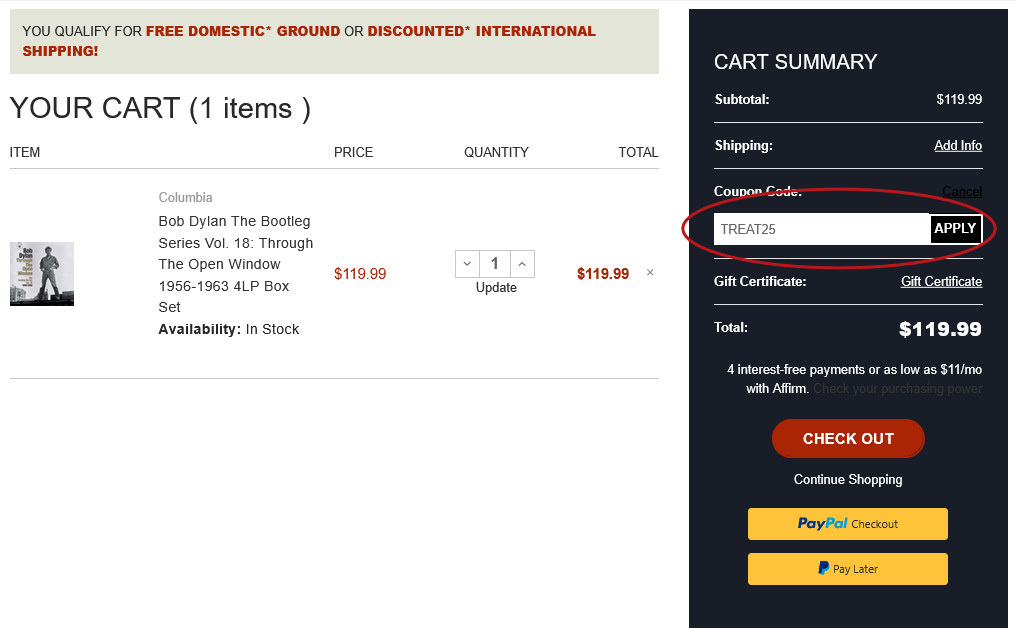Click the quantity down arrow
The height and width of the screenshot is (628, 1017).
466,263
